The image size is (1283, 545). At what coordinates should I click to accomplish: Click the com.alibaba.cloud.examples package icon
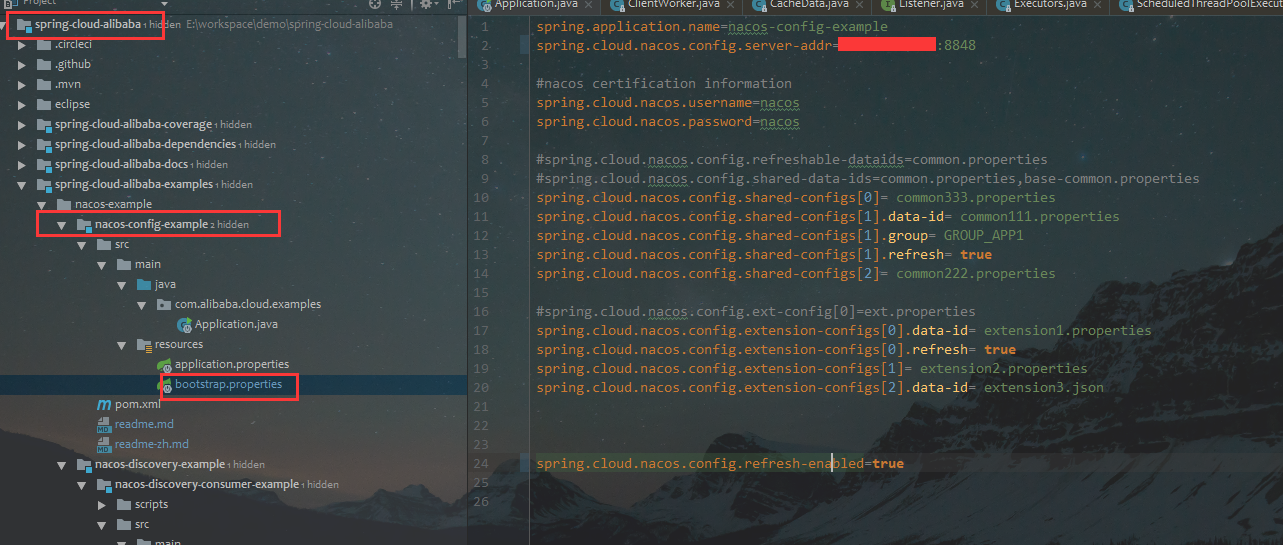(x=164, y=304)
